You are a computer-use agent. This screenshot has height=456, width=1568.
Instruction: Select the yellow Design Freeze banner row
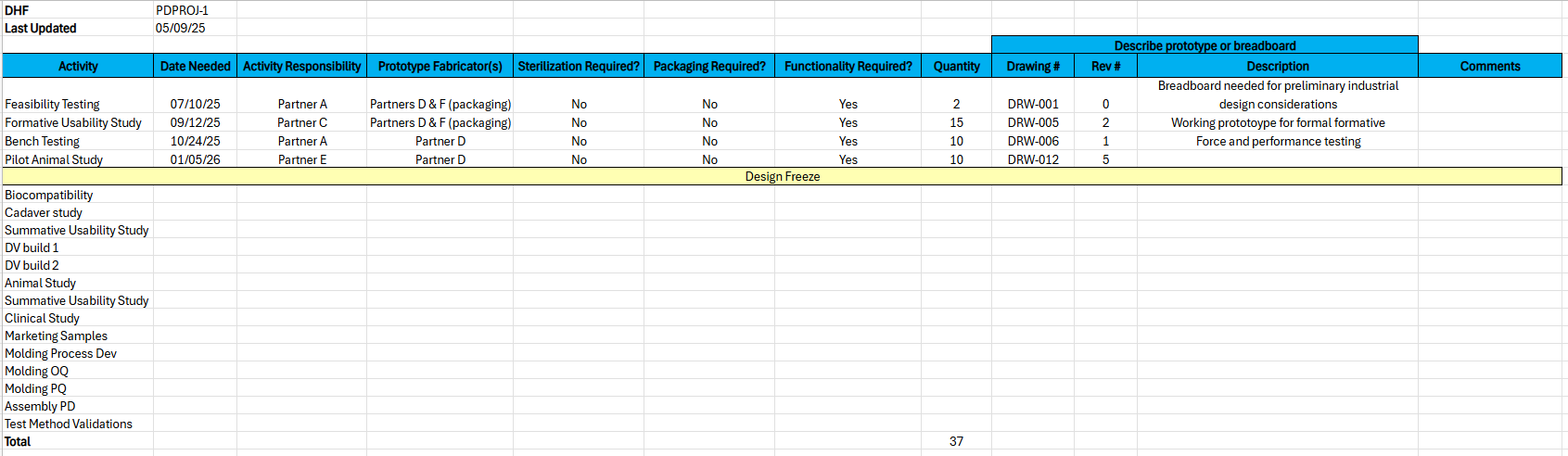(782, 176)
